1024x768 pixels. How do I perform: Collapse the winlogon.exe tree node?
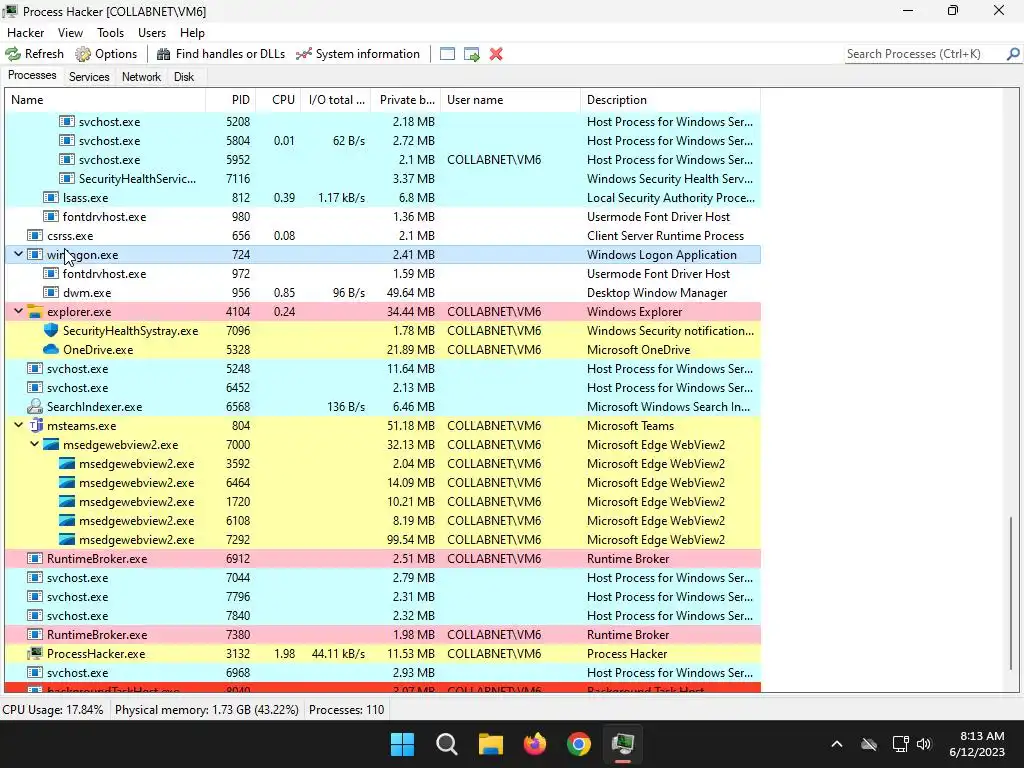point(18,254)
